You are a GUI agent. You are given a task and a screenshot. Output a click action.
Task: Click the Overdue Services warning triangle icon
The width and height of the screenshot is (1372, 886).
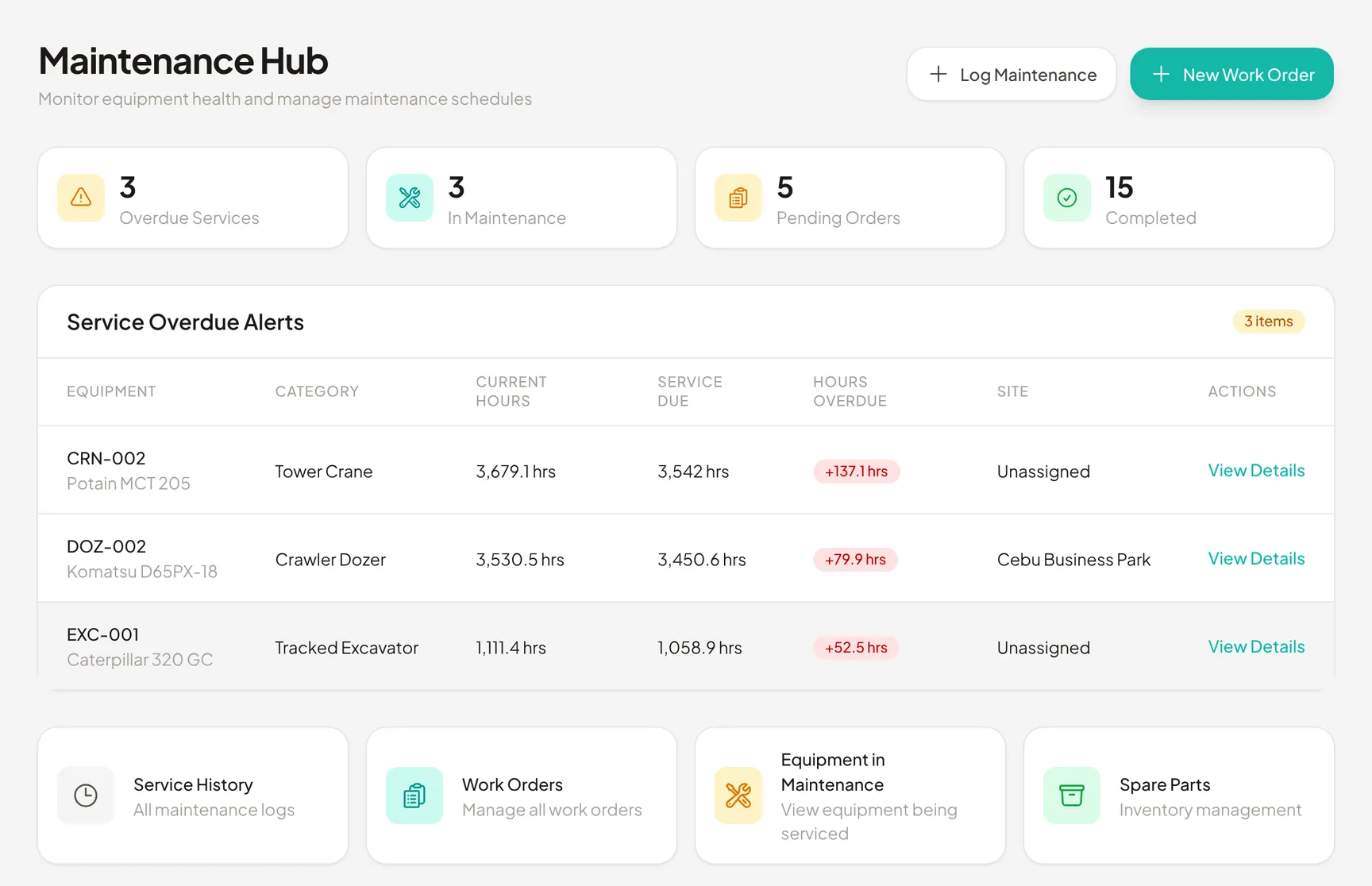pos(81,197)
